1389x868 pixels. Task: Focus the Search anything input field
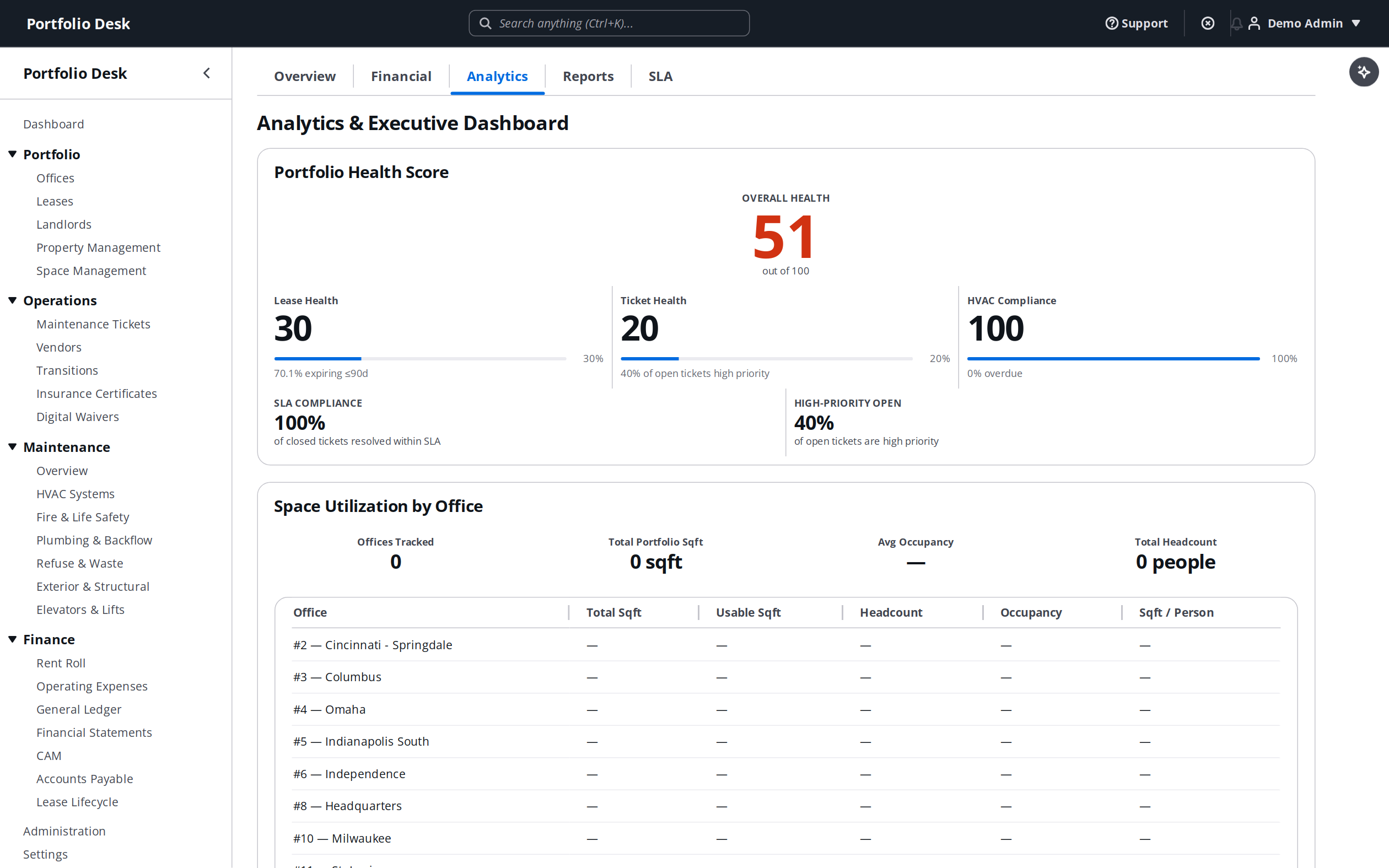tap(609, 23)
